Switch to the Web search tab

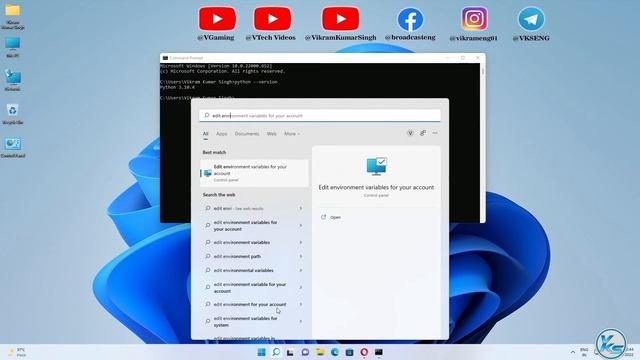point(271,134)
